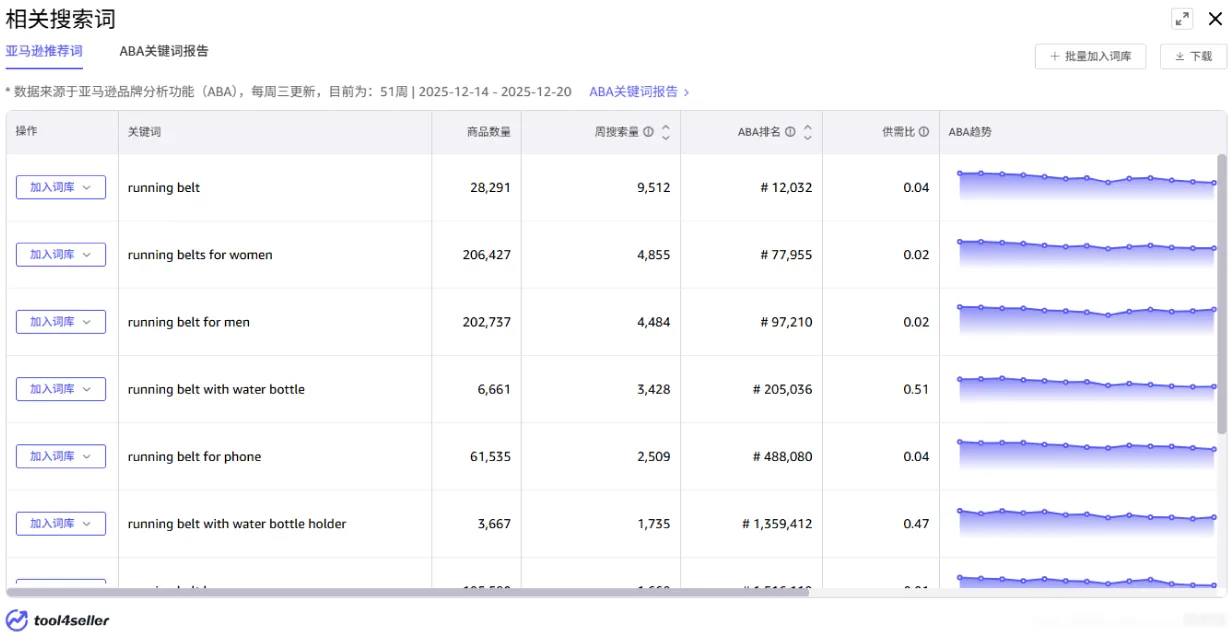The image size is (1231, 637).
Task: Click the info icon beside ABA排名
Action: tap(790, 132)
